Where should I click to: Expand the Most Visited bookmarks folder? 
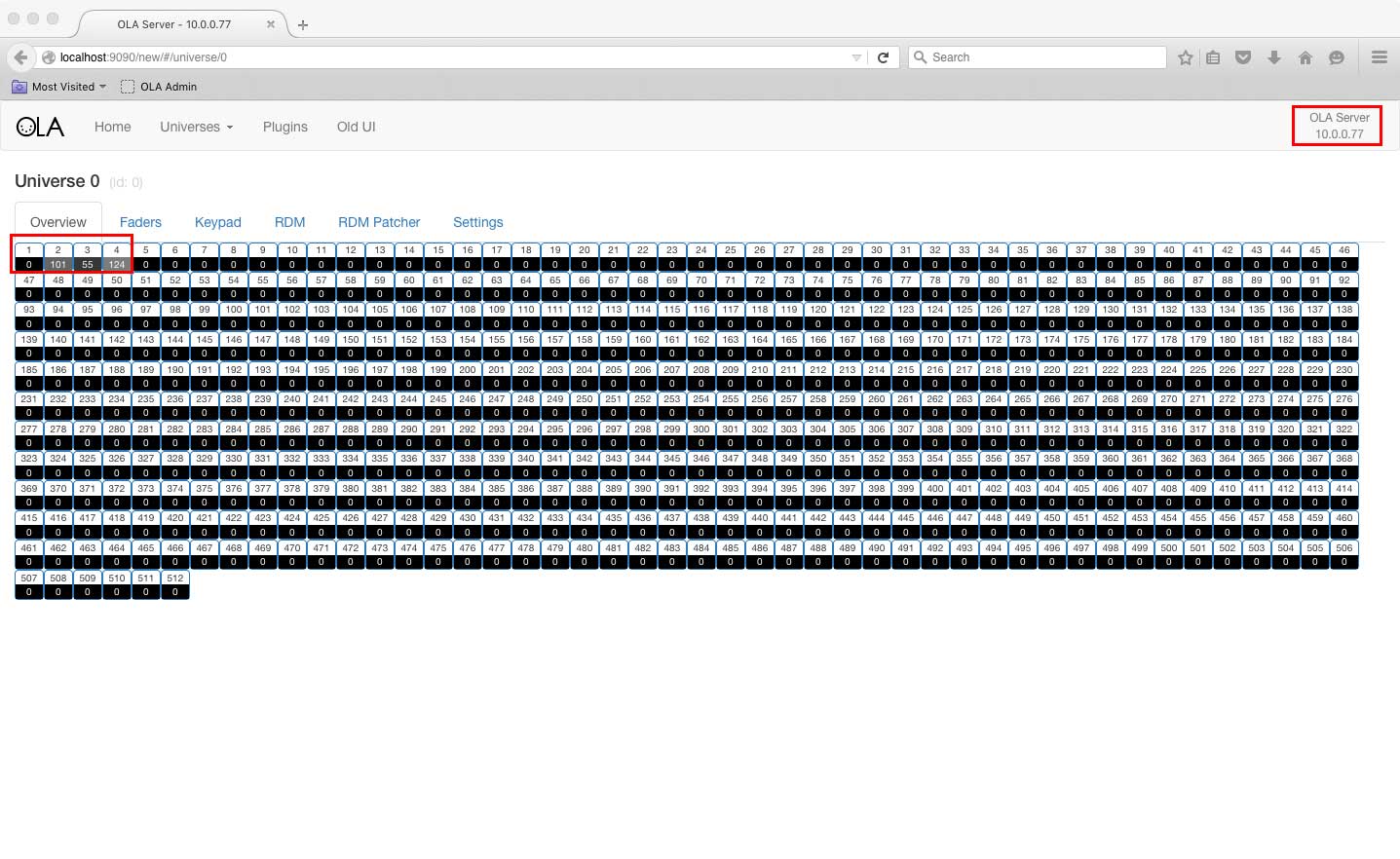click(59, 87)
